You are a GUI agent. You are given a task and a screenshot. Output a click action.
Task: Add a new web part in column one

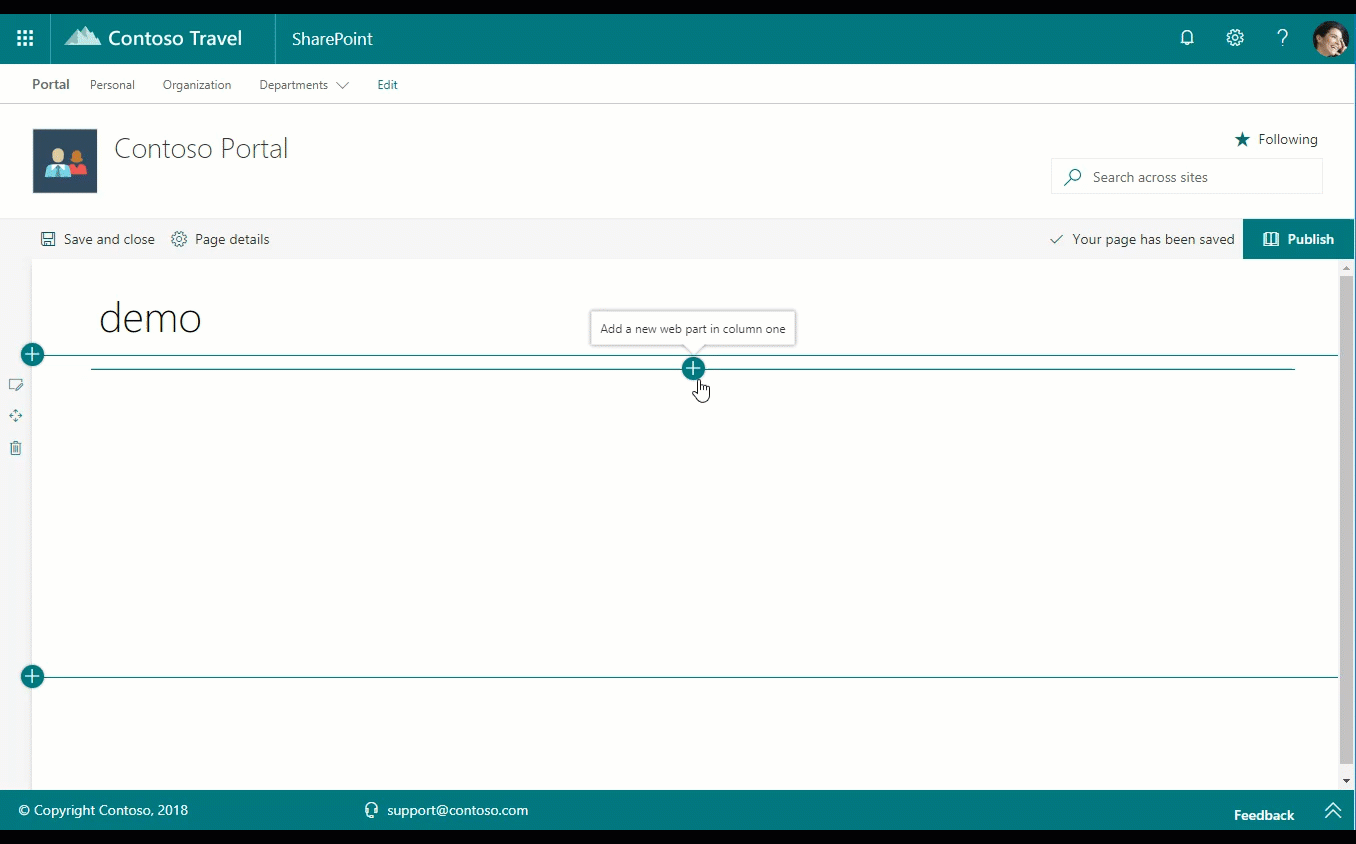point(693,369)
